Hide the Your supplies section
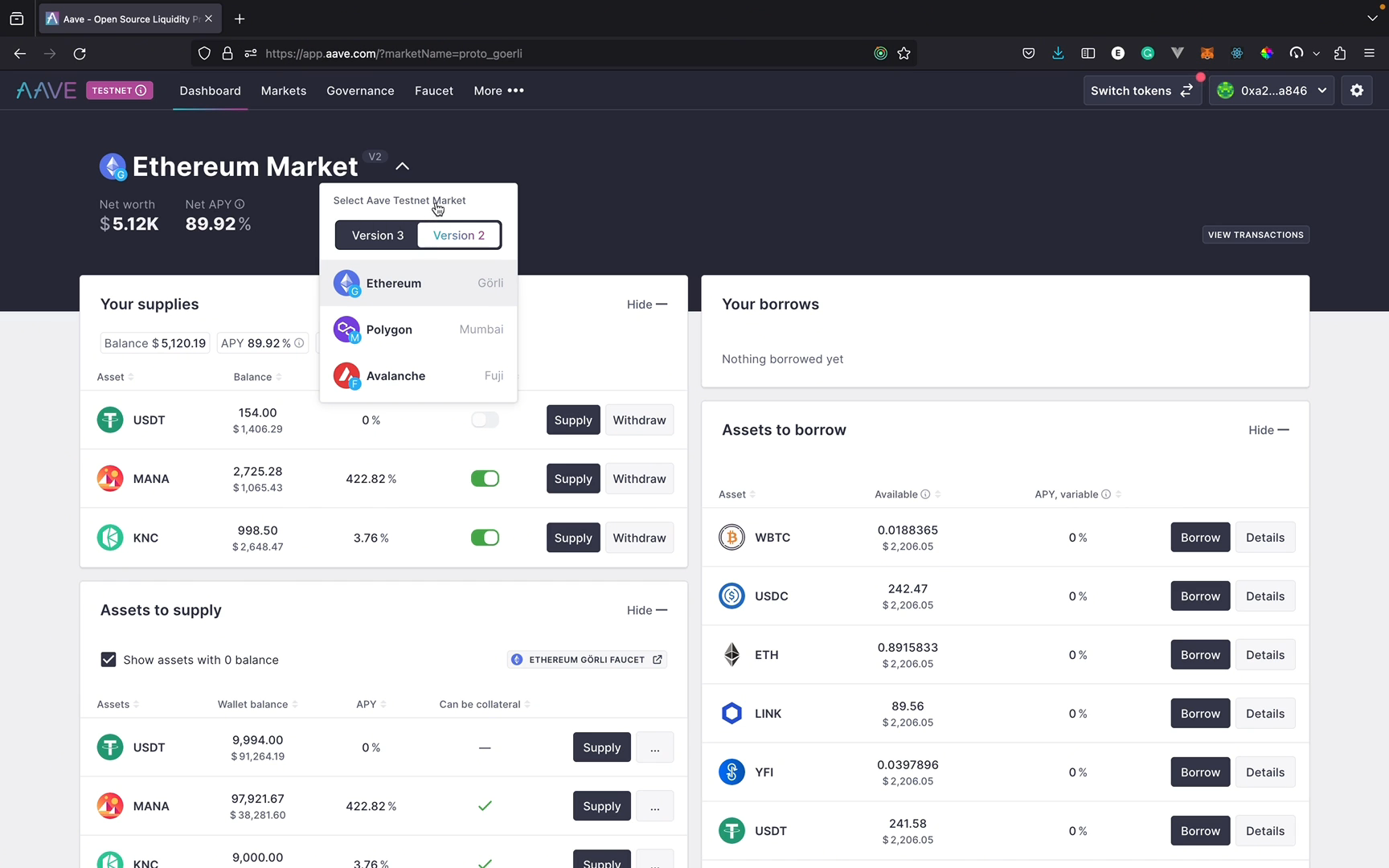This screenshot has height=868, width=1389. coord(647,305)
